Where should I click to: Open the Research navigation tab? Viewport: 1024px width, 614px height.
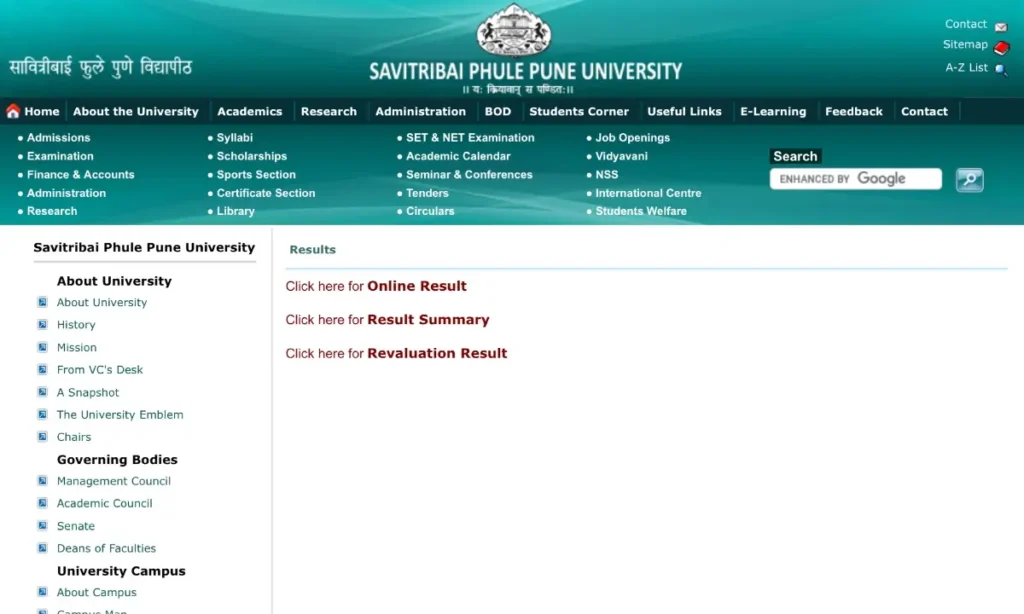point(329,111)
